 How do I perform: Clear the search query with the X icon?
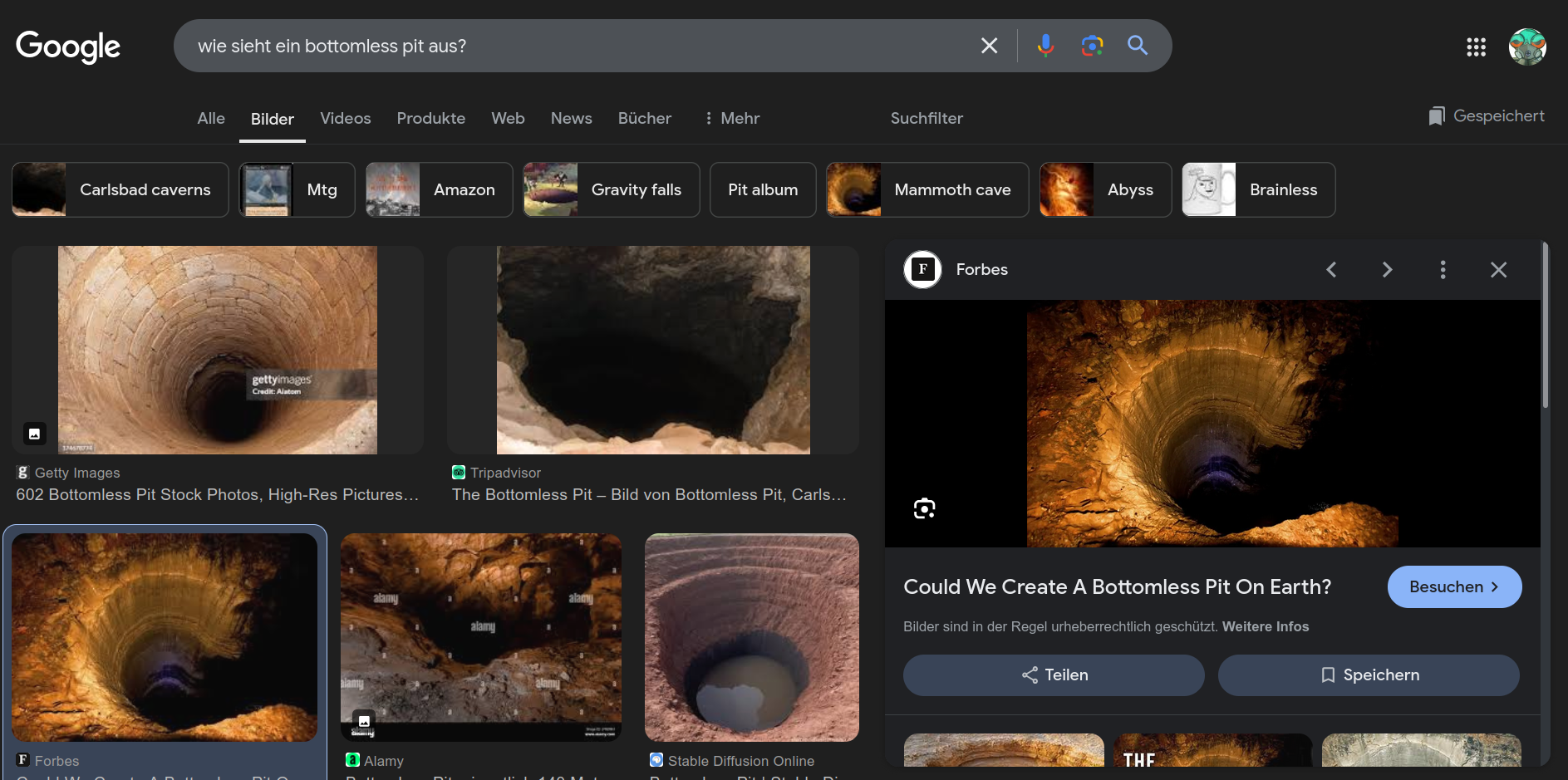point(989,46)
